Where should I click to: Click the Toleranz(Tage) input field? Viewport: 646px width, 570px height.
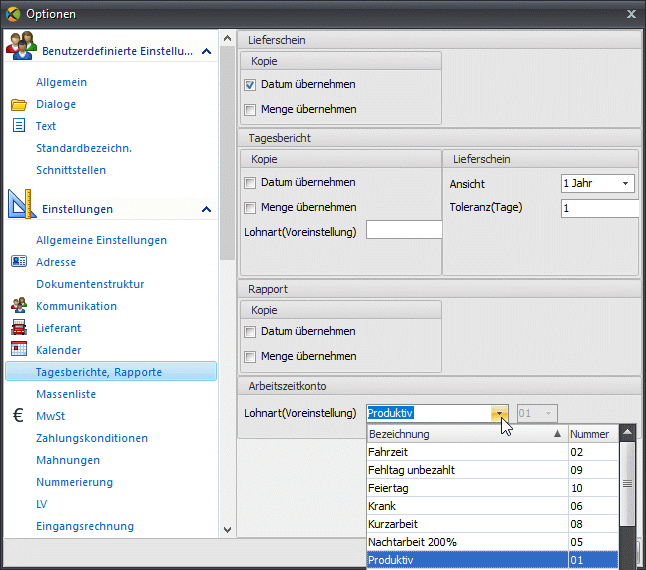coord(601,208)
